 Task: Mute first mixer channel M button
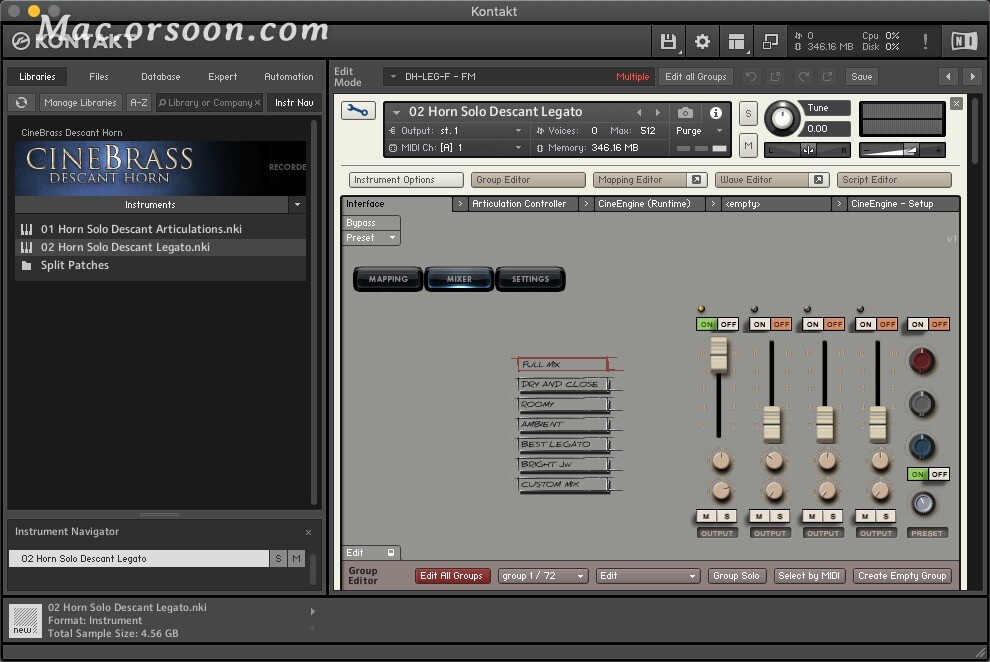707,516
